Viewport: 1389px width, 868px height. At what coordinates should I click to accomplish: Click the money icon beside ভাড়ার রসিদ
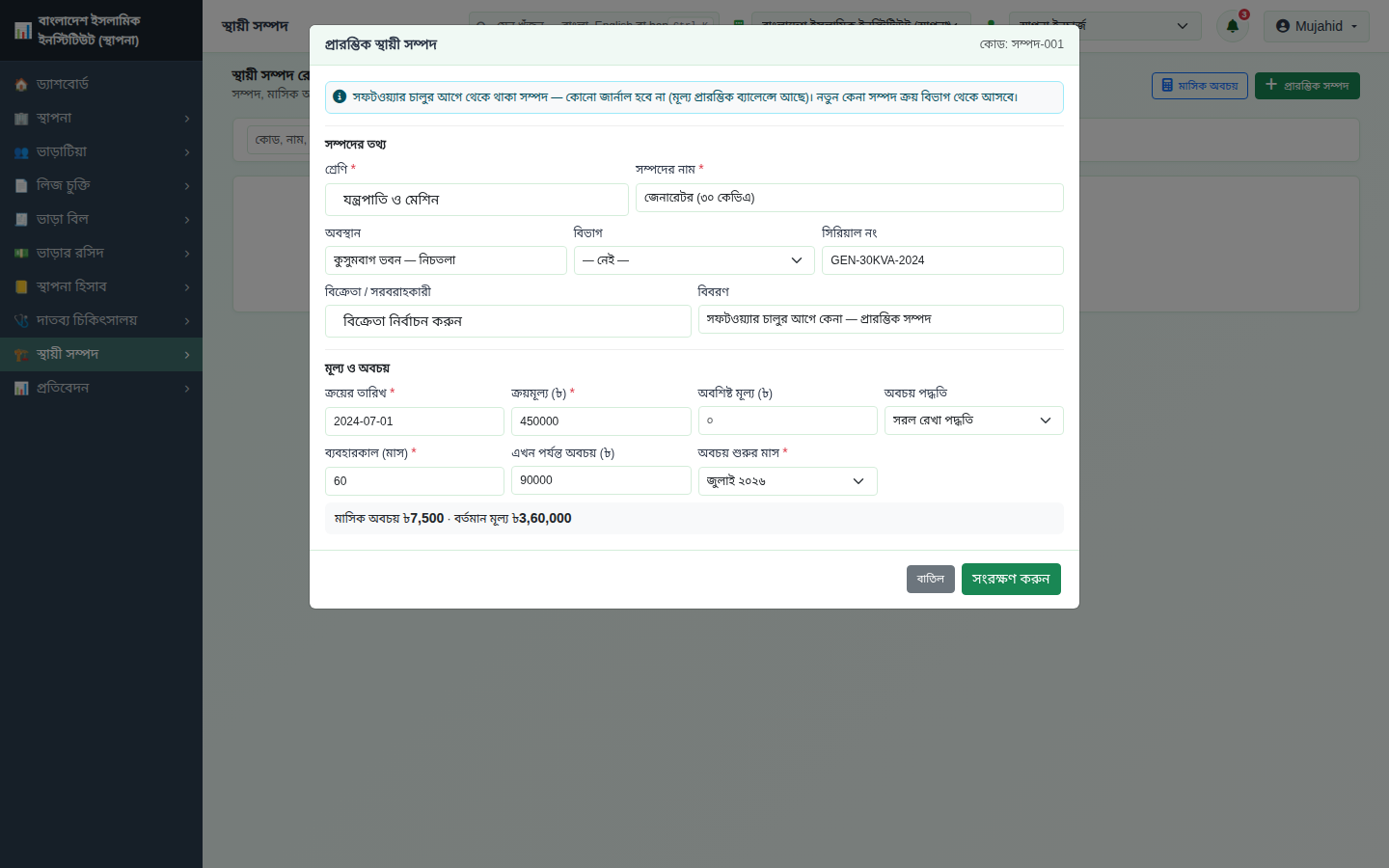tap(21, 254)
